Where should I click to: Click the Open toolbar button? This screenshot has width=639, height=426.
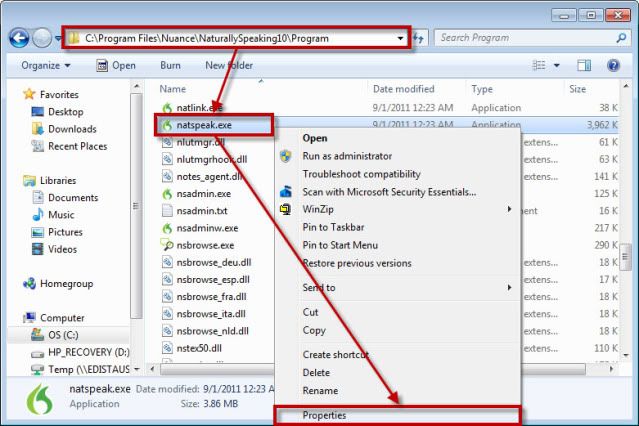pyautogui.click(x=116, y=65)
